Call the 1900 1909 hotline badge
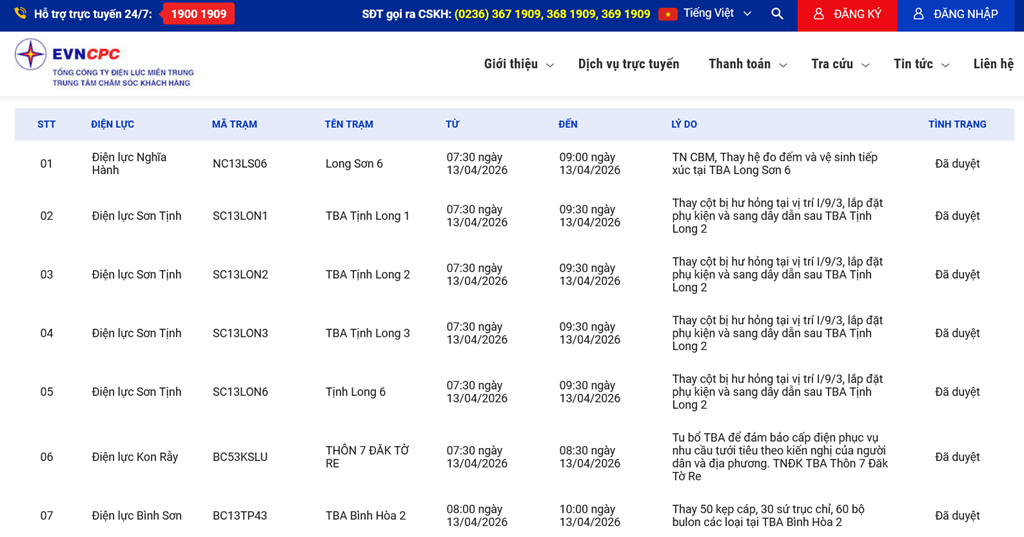The image size is (1024, 537). coord(198,14)
